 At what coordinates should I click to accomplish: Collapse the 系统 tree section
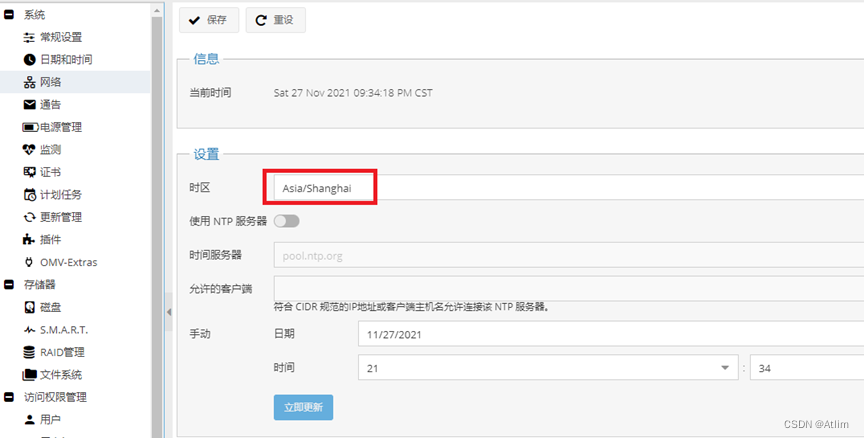(x=9, y=15)
